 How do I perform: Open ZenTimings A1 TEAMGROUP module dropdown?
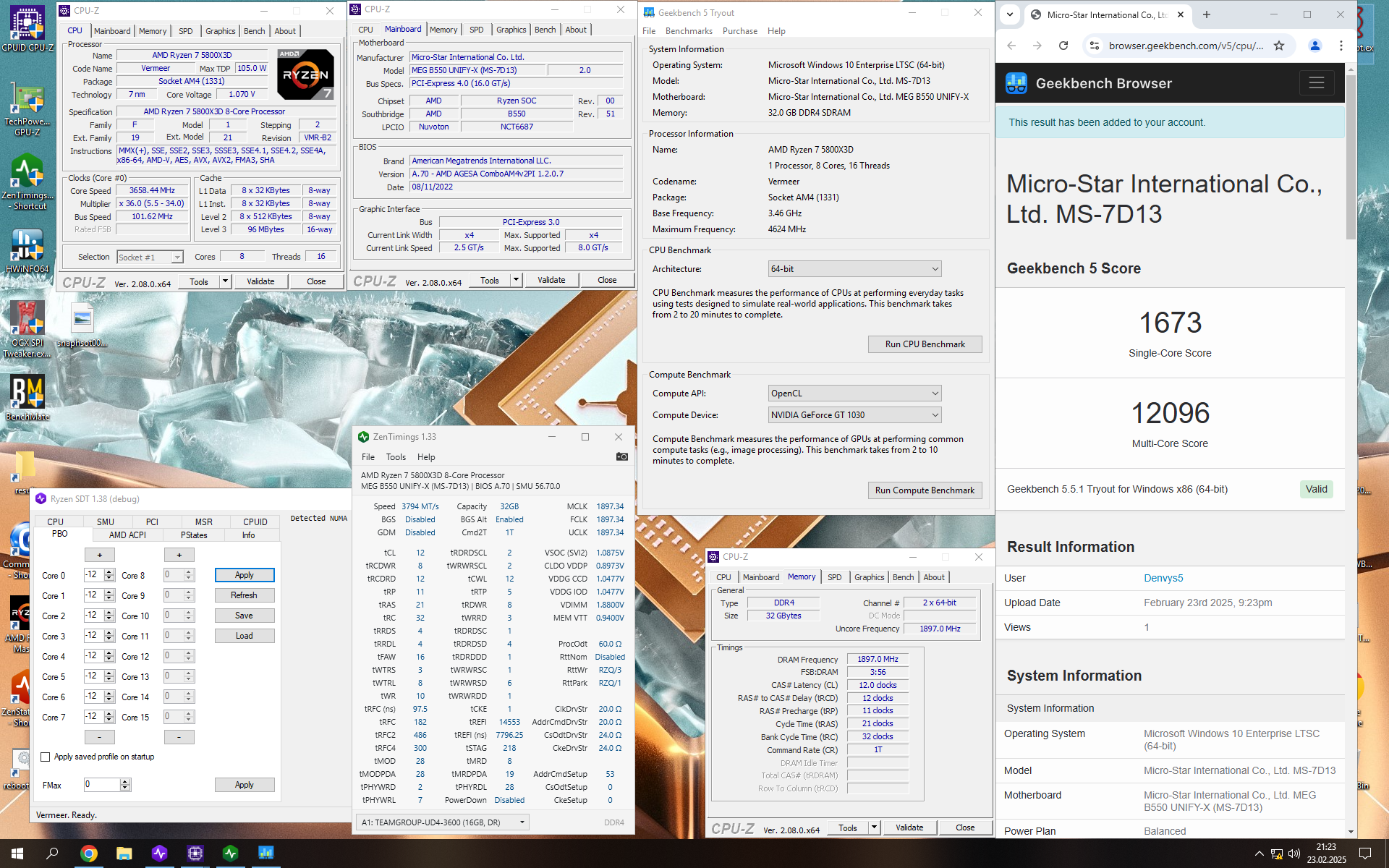tap(443, 822)
